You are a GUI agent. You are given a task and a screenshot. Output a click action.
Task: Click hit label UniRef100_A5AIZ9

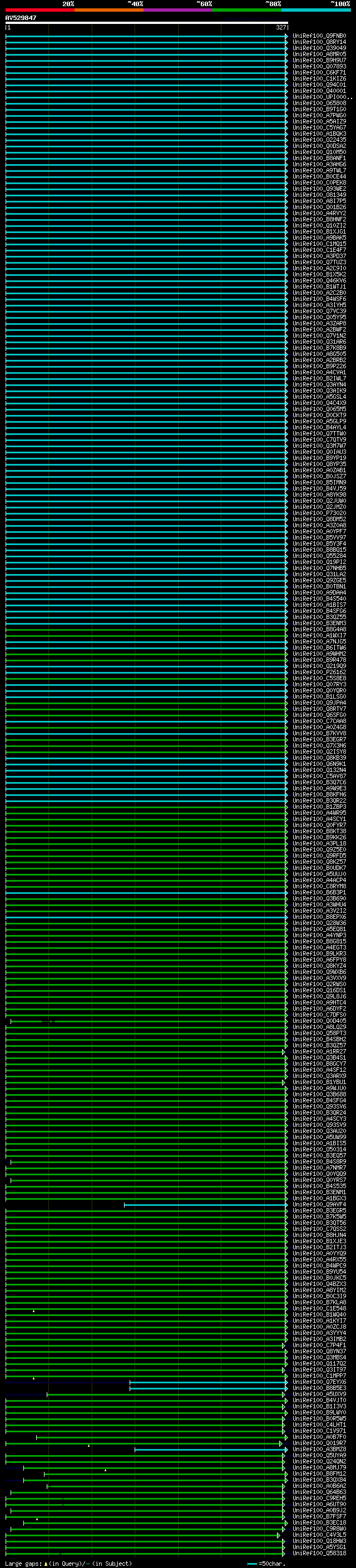(319, 121)
